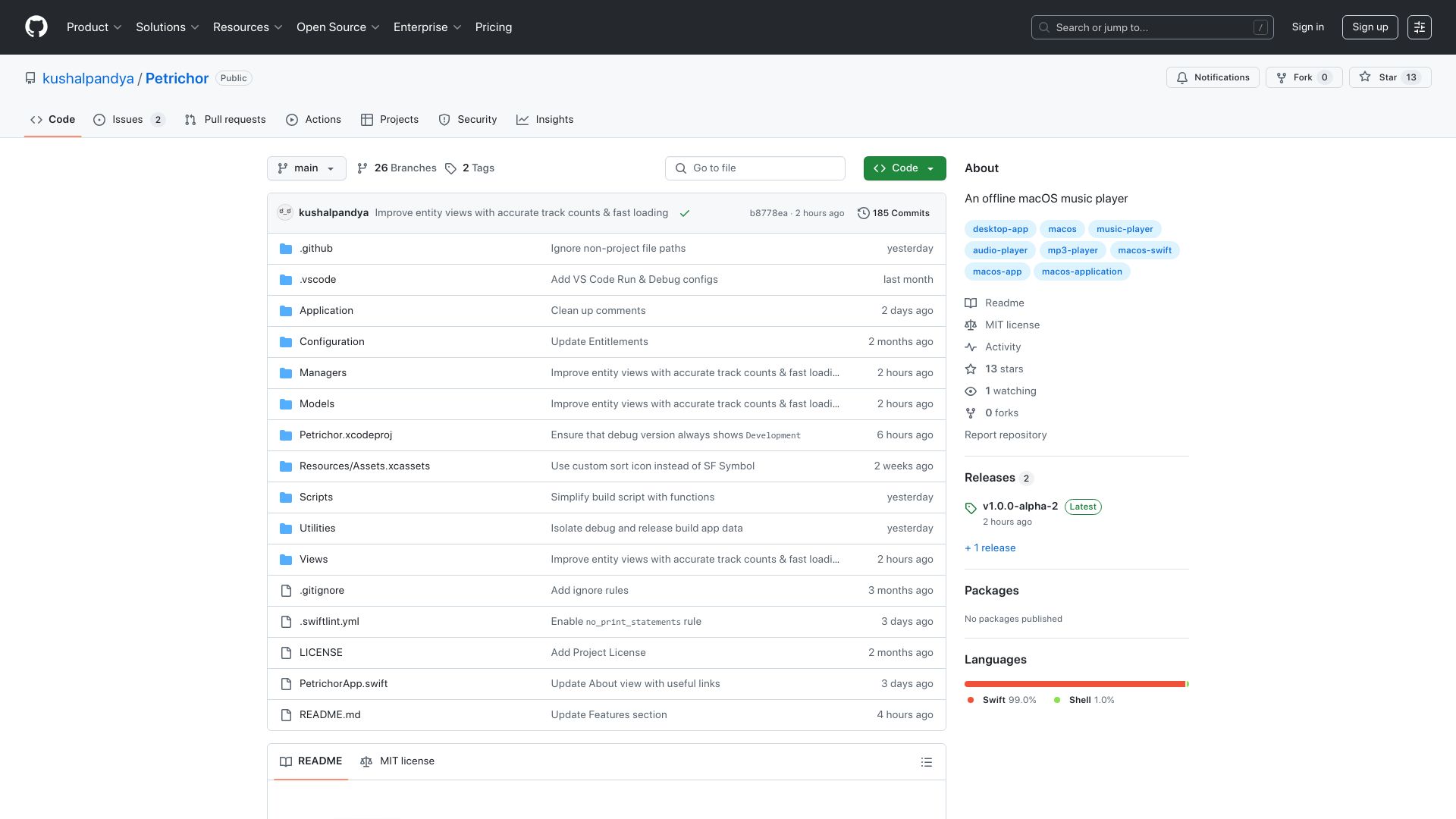Click the Go to file search field
The image size is (1456, 819).
[x=755, y=168]
